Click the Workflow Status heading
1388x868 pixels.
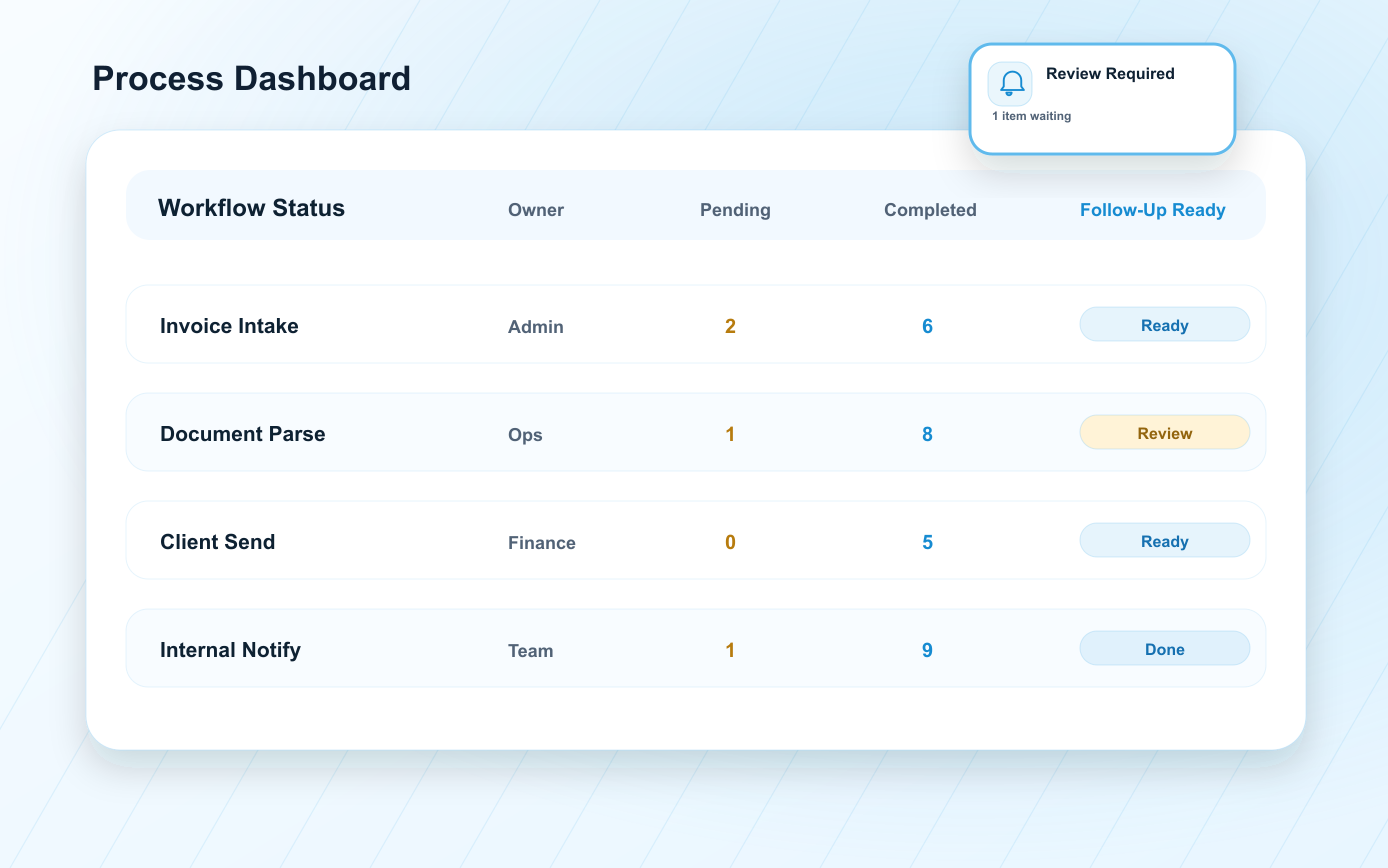coord(251,208)
